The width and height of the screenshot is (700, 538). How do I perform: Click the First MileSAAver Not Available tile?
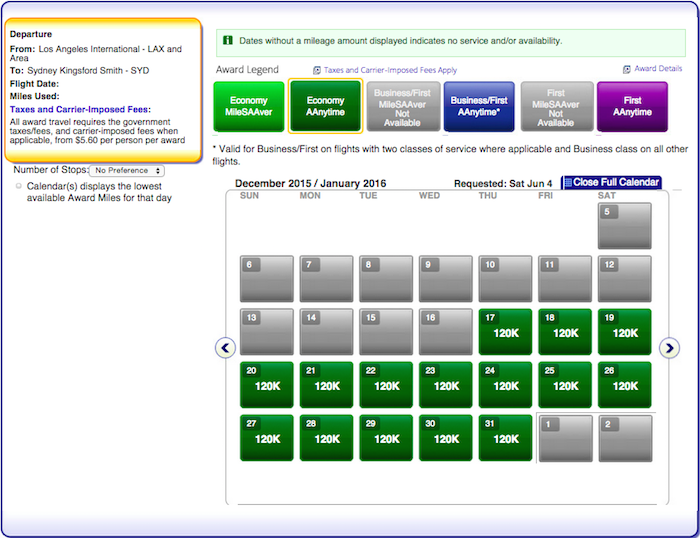[x=556, y=106]
